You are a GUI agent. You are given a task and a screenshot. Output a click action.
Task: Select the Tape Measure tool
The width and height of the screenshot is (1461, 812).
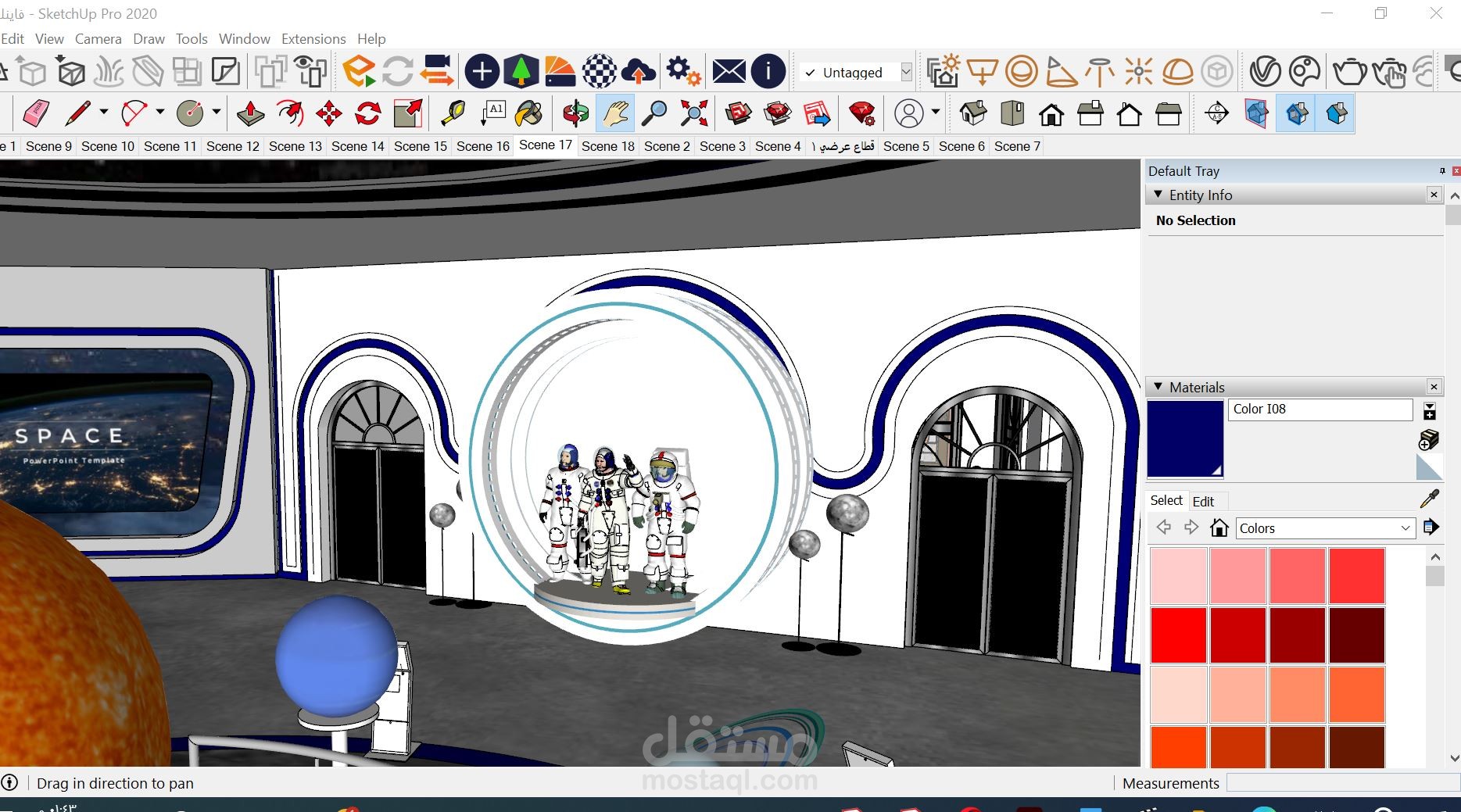(x=453, y=113)
